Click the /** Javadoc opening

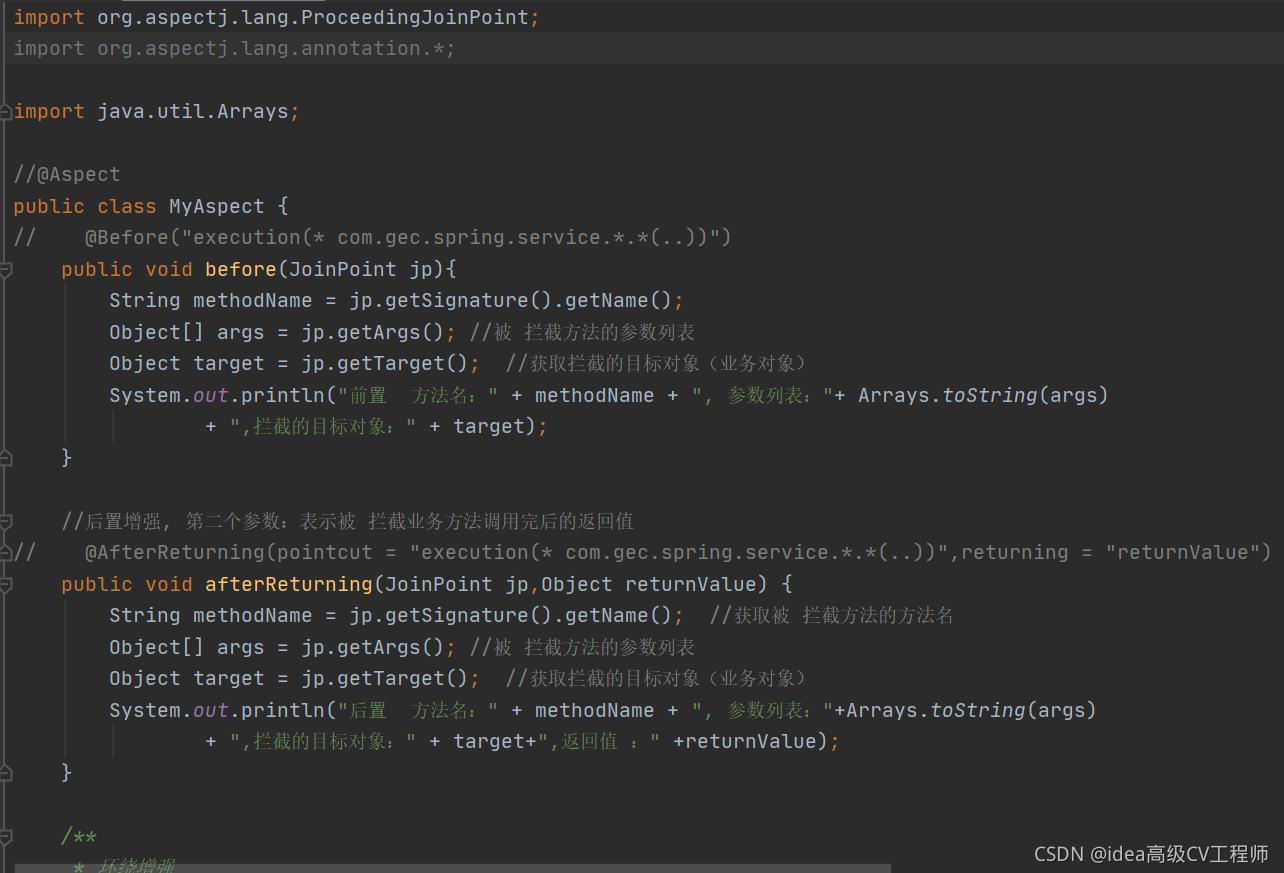click(x=79, y=836)
